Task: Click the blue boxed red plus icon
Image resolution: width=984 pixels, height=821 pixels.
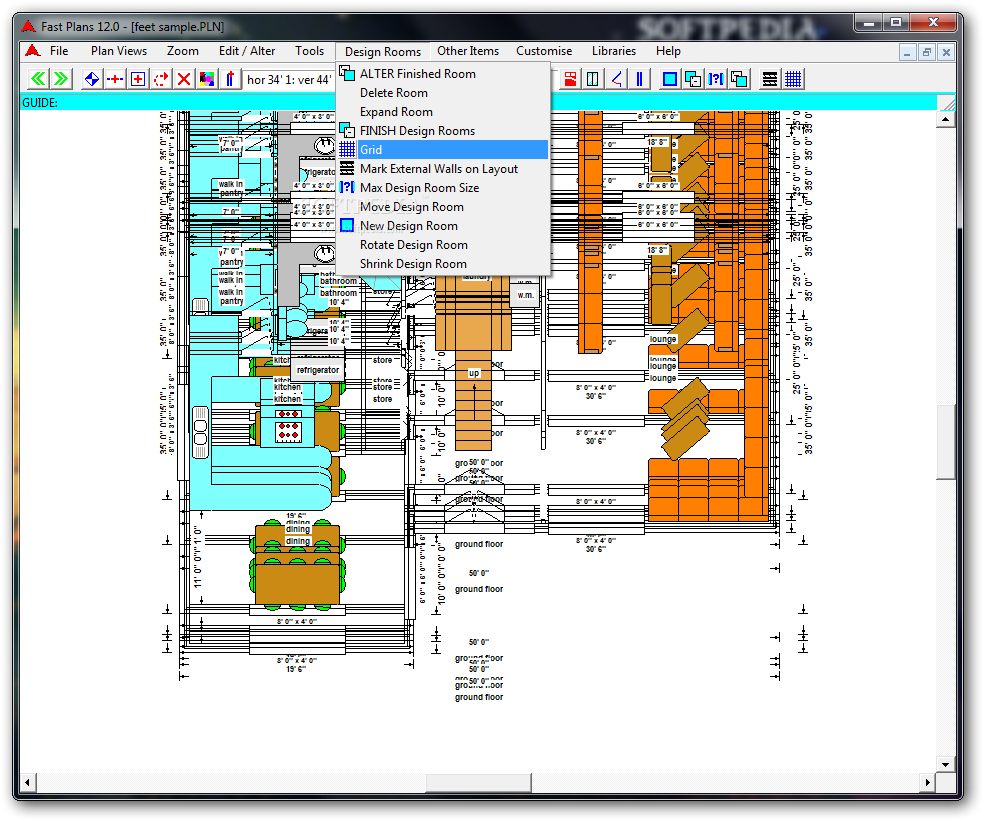Action: pos(138,79)
